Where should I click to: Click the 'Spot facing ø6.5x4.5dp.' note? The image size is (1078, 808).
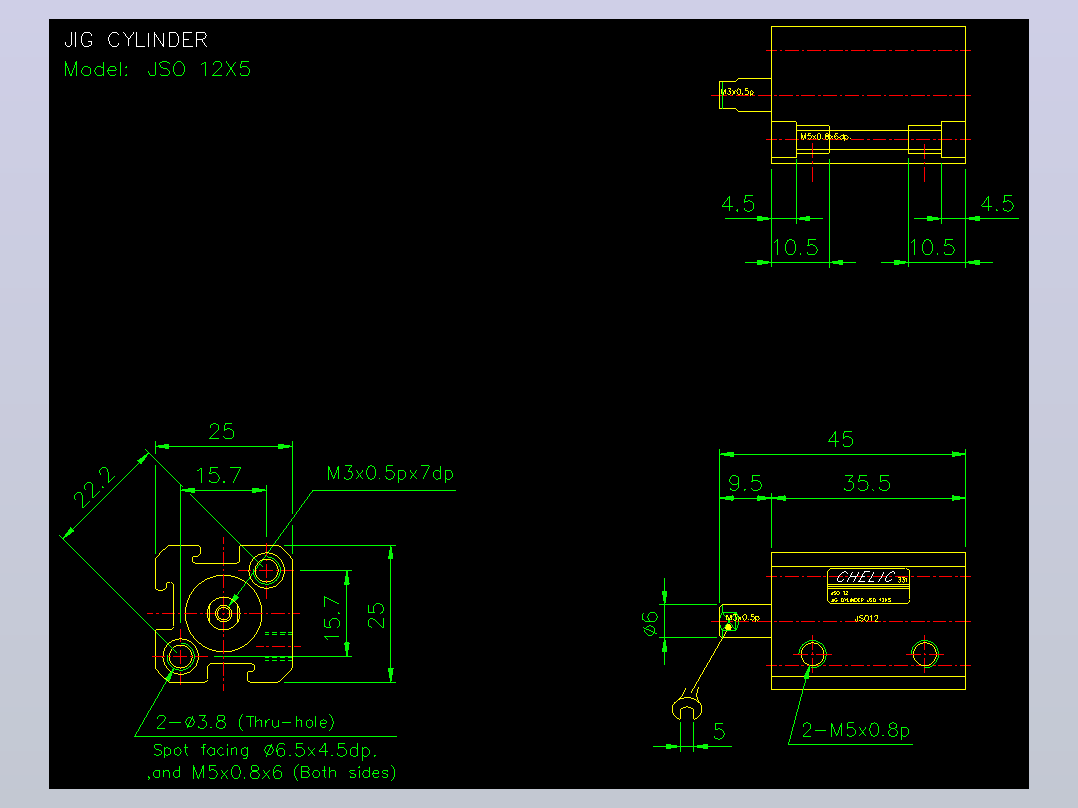(265, 750)
